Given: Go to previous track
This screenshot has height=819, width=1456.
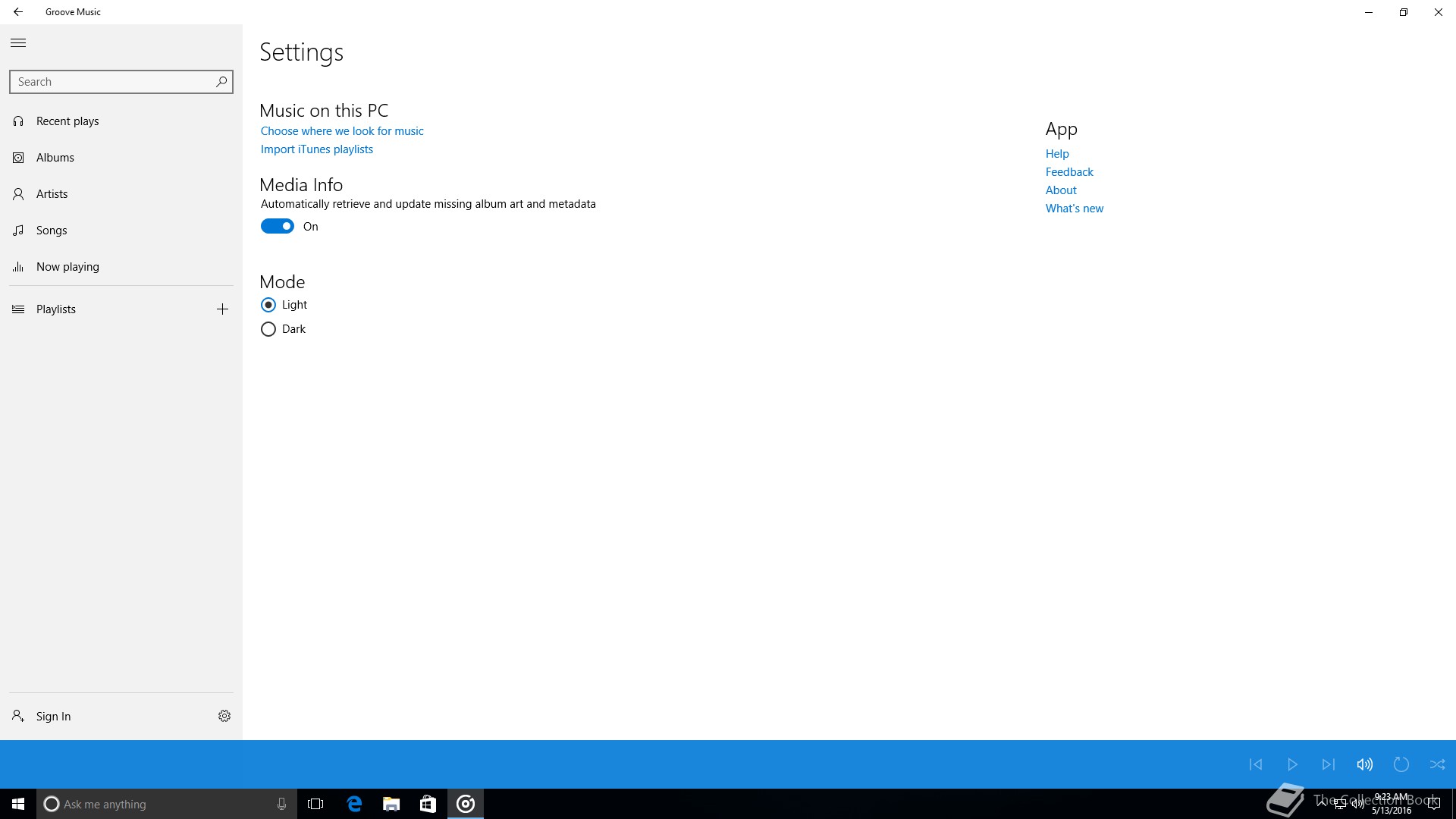Looking at the screenshot, I should coord(1256,764).
